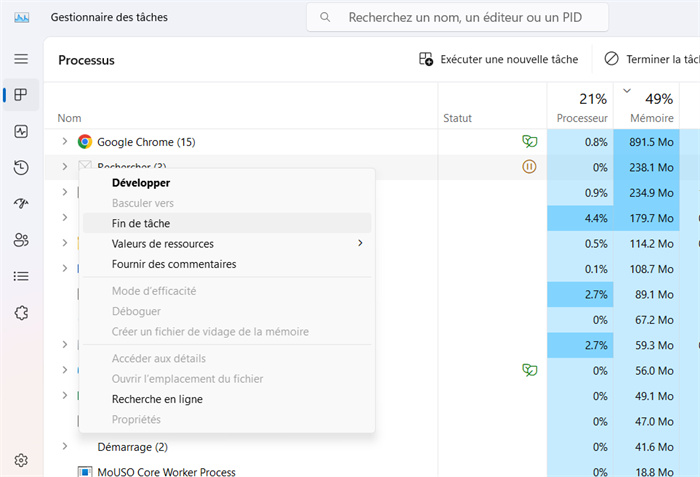The width and height of the screenshot is (700, 477).
Task: Click the 238.1 Mo memory value
Action: click(651, 167)
